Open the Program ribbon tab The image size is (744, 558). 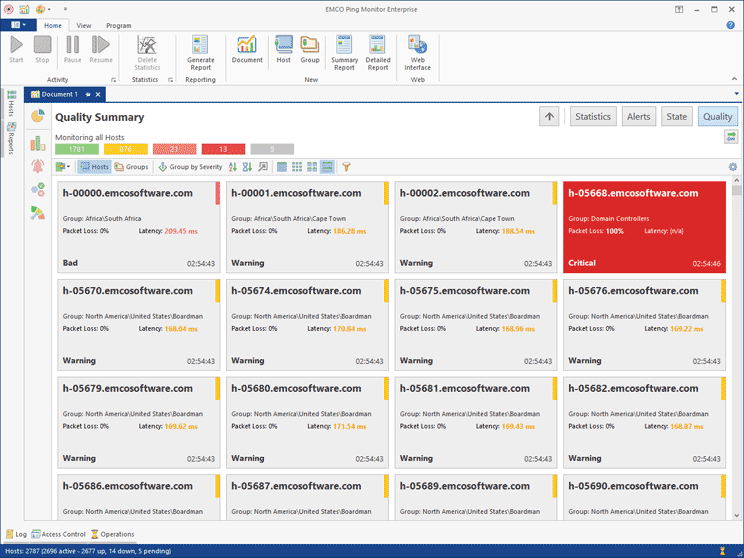tap(118, 25)
